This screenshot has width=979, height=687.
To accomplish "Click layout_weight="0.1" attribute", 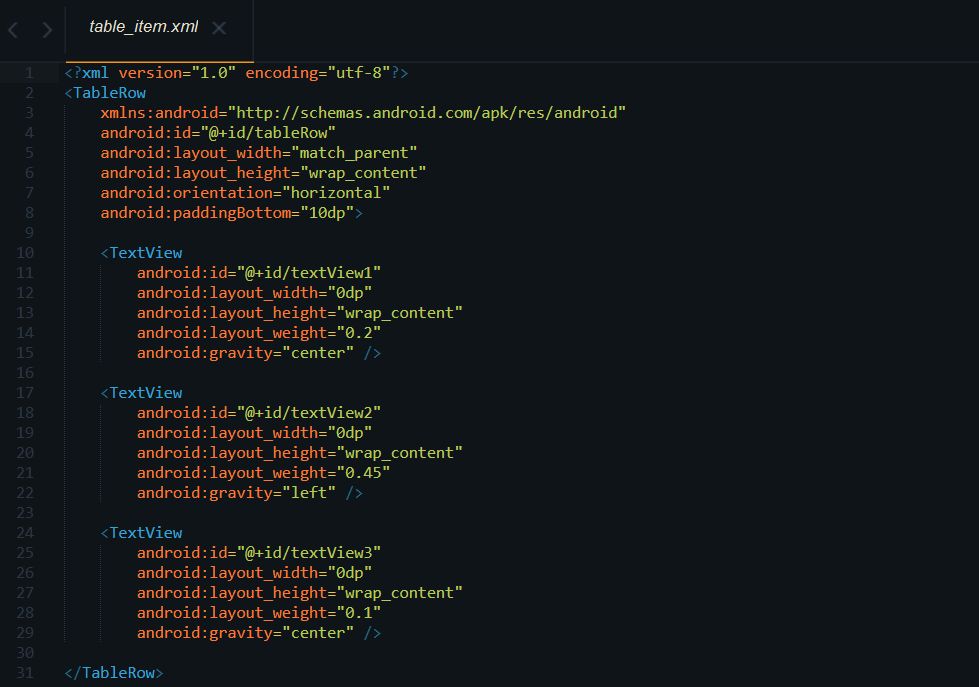I will (x=258, y=613).
